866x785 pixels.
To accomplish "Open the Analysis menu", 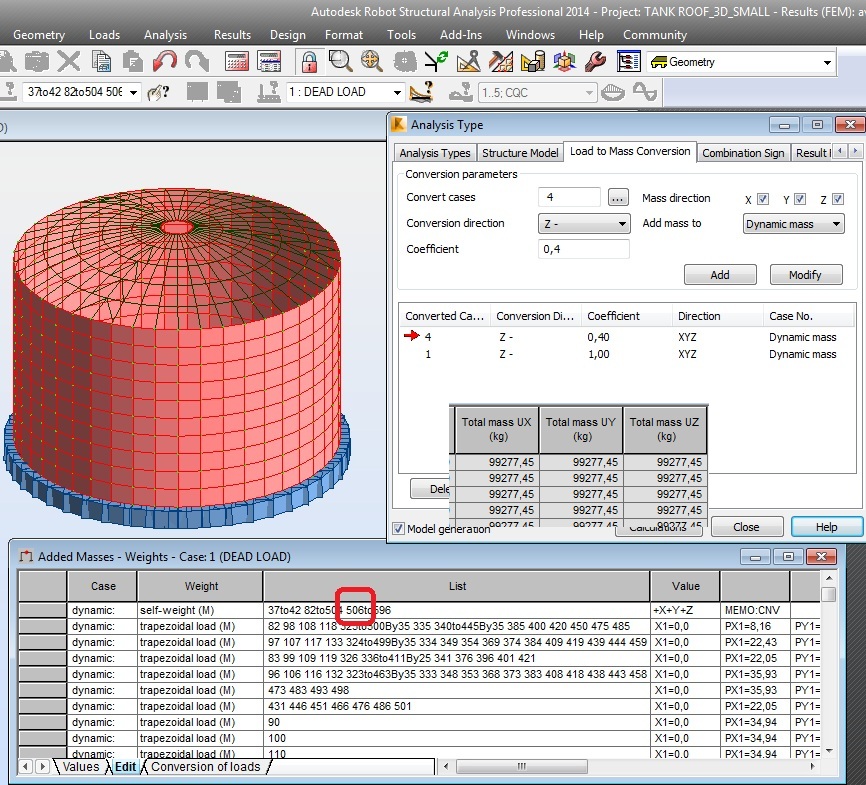I will point(165,34).
